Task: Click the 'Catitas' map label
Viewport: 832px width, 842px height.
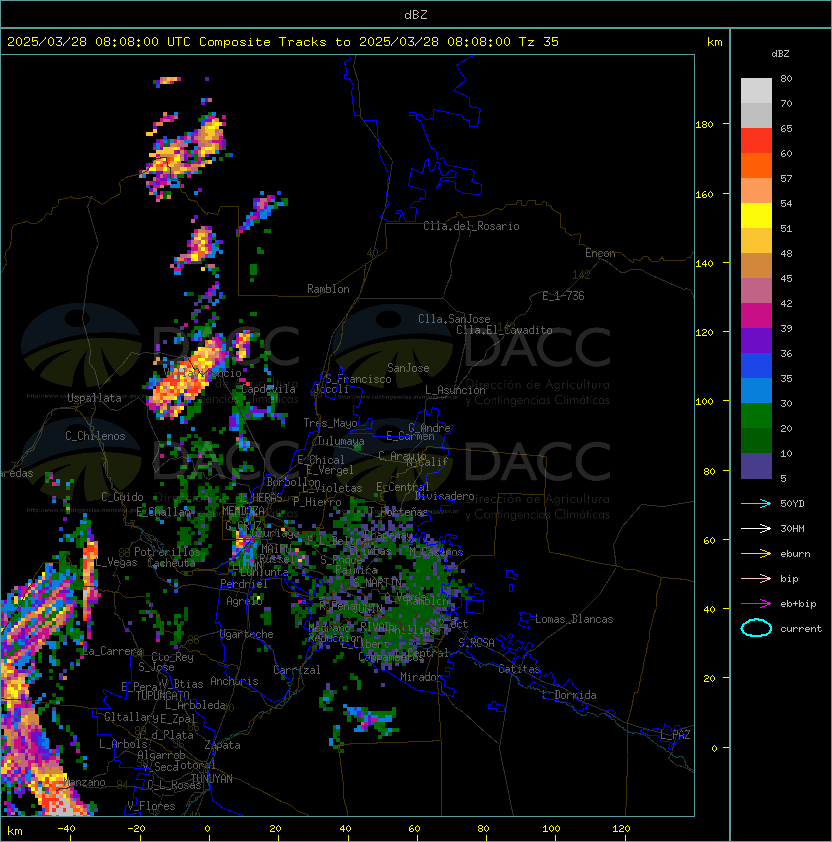Action: click(x=519, y=669)
